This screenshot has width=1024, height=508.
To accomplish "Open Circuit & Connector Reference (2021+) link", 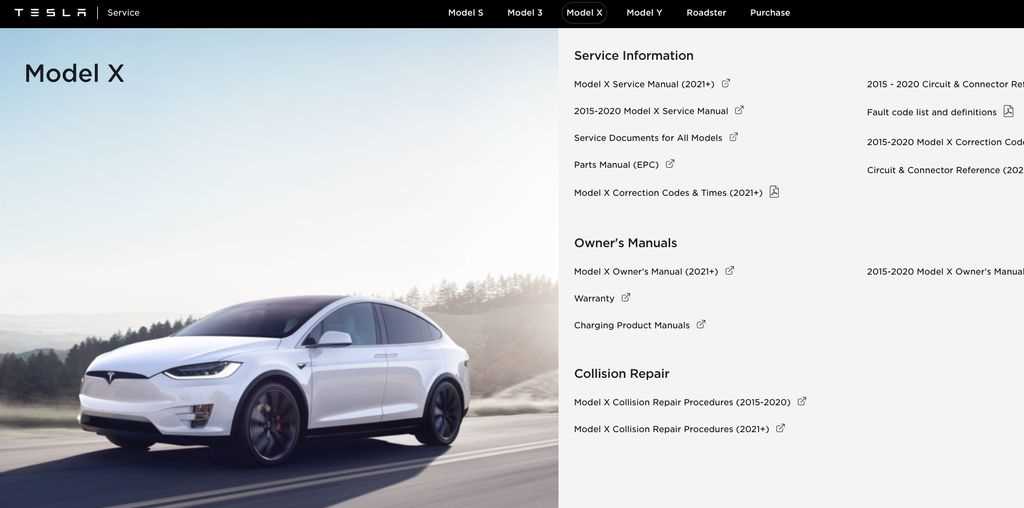I will [x=945, y=170].
